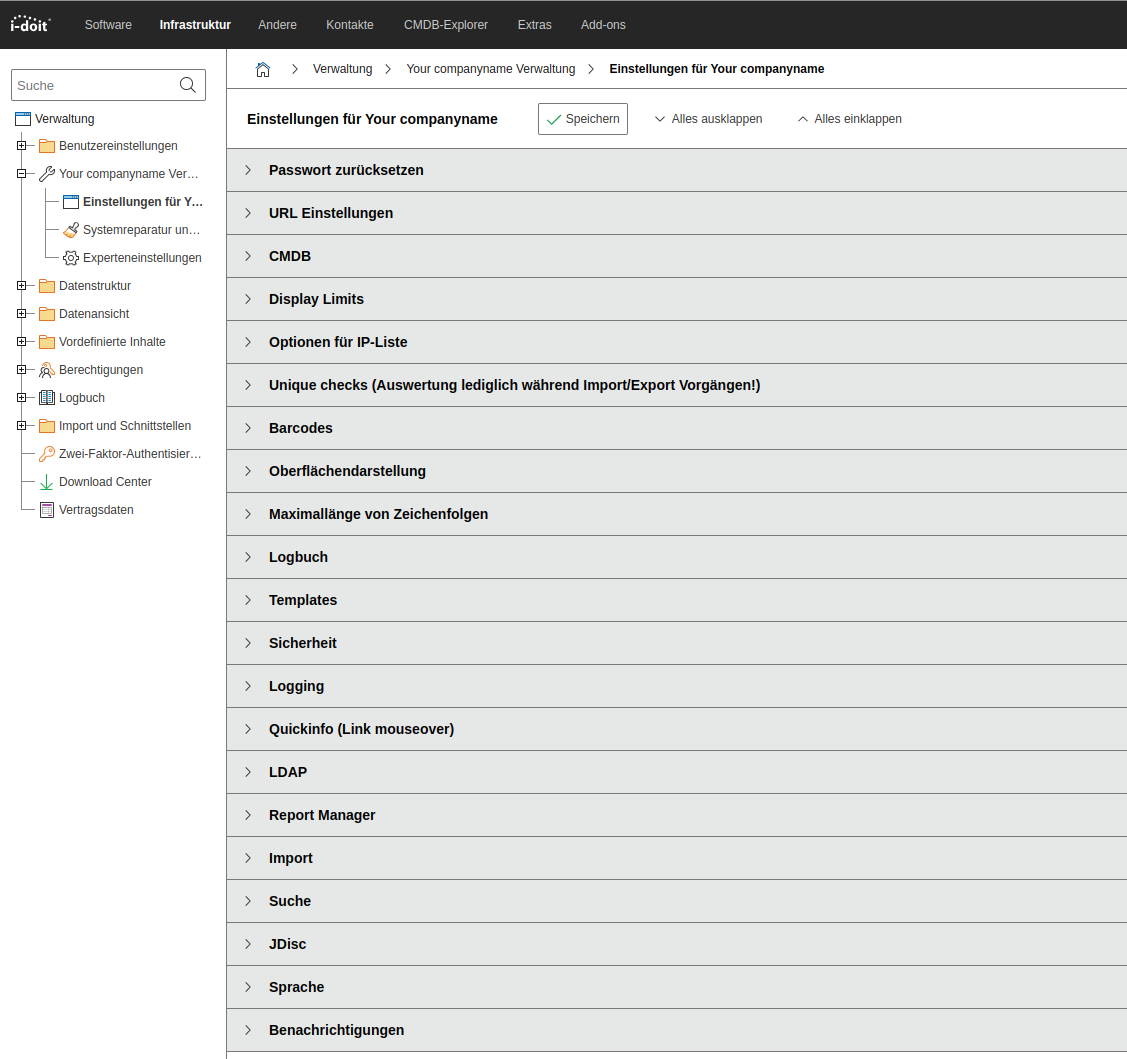Click the Systemreparatur brush icon
Viewport: 1127px width, 1059px height.
point(70,230)
